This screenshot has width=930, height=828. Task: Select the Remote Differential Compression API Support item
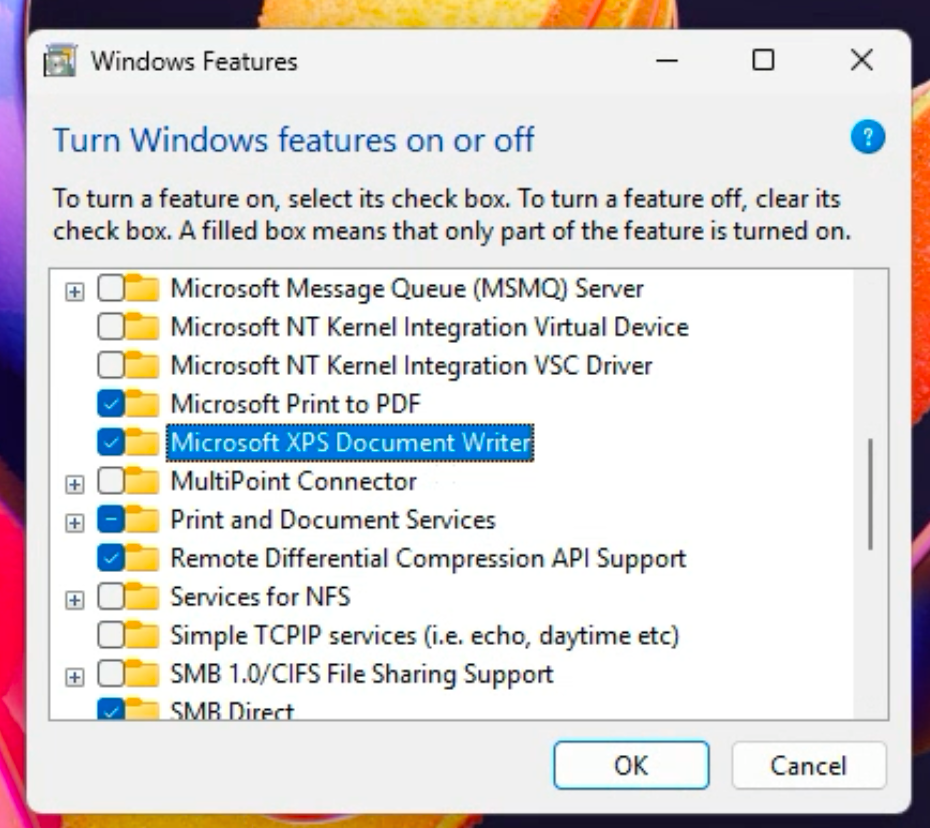click(428, 558)
